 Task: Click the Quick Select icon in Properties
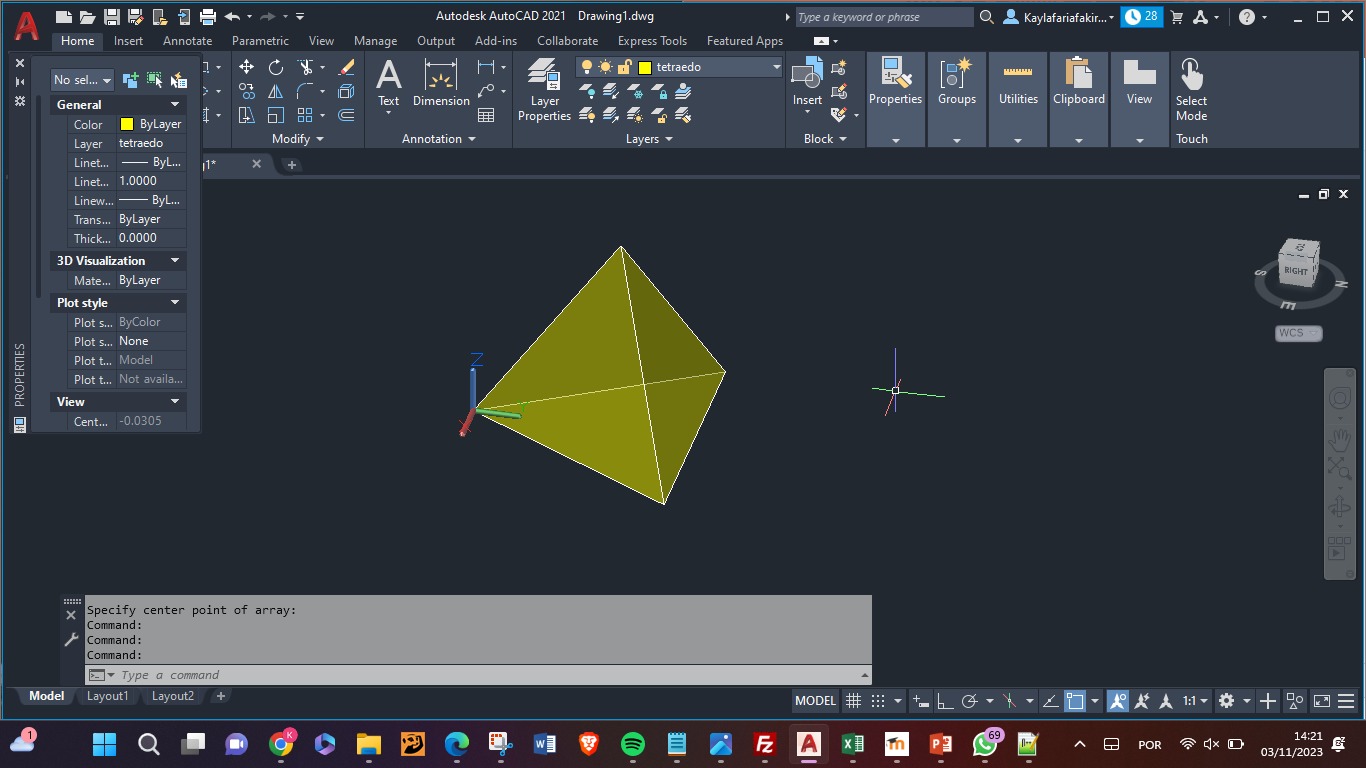(x=178, y=80)
